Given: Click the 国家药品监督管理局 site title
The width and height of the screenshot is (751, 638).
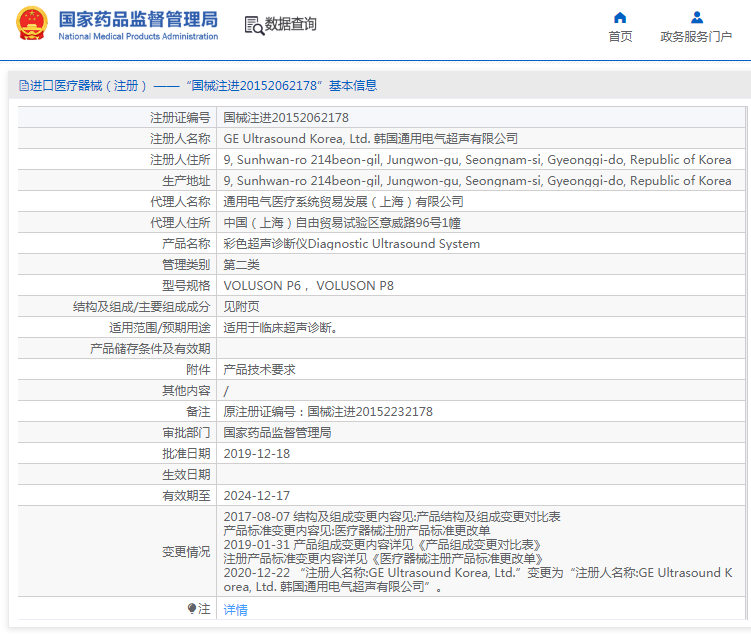Looking at the screenshot, I should [x=138, y=20].
